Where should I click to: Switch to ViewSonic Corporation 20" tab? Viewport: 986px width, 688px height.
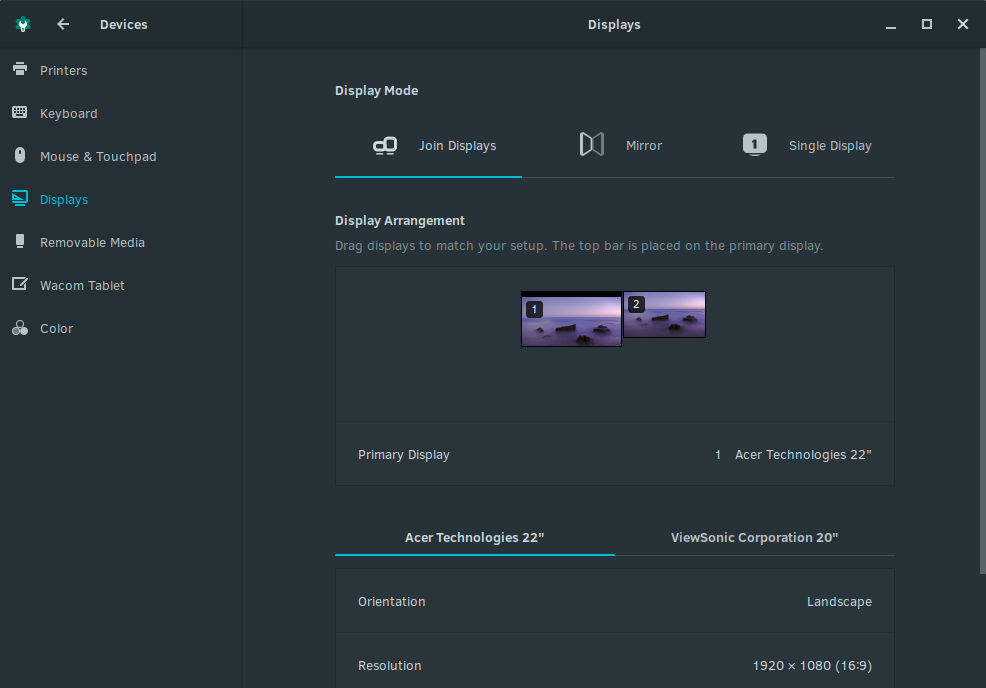click(x=755, y=538)
